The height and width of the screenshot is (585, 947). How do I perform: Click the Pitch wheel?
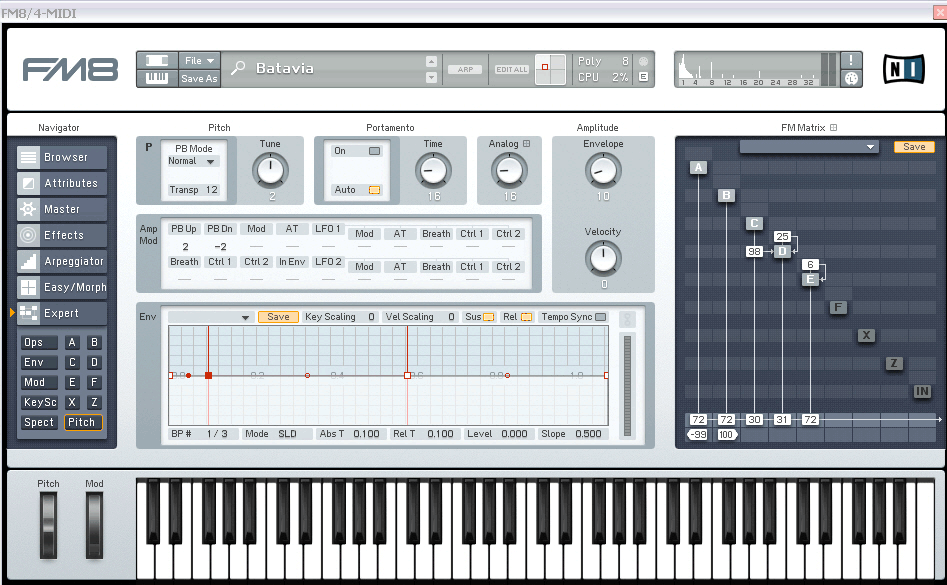48,525
